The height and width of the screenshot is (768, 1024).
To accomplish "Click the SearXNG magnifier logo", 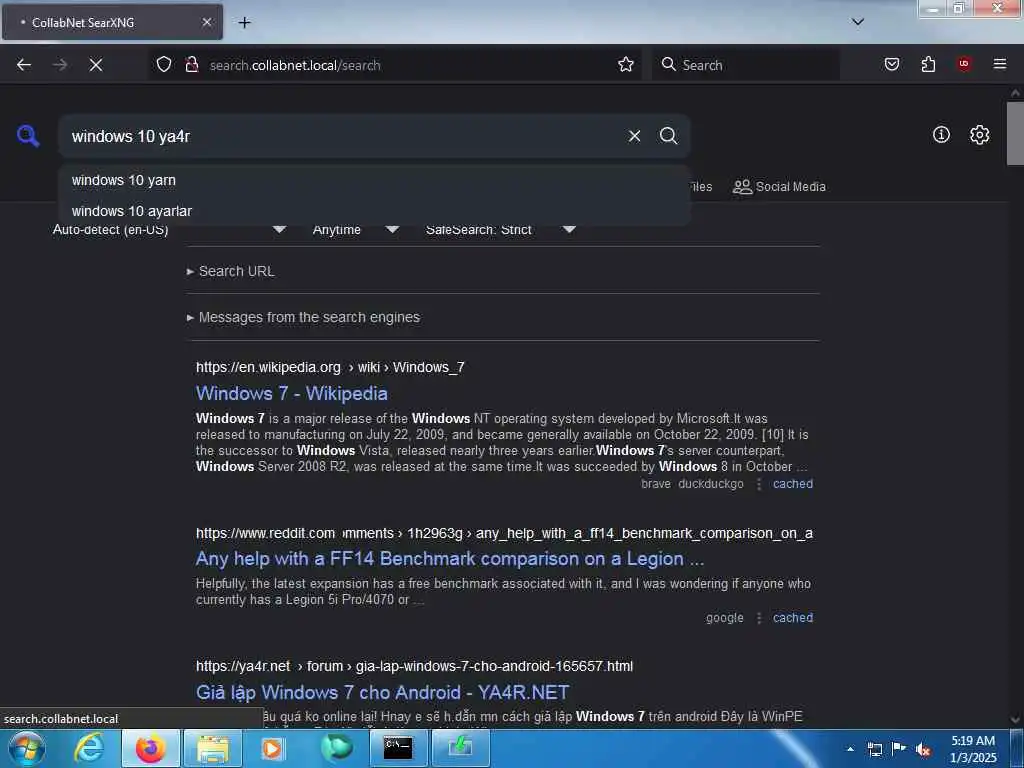I will point(28,136).
